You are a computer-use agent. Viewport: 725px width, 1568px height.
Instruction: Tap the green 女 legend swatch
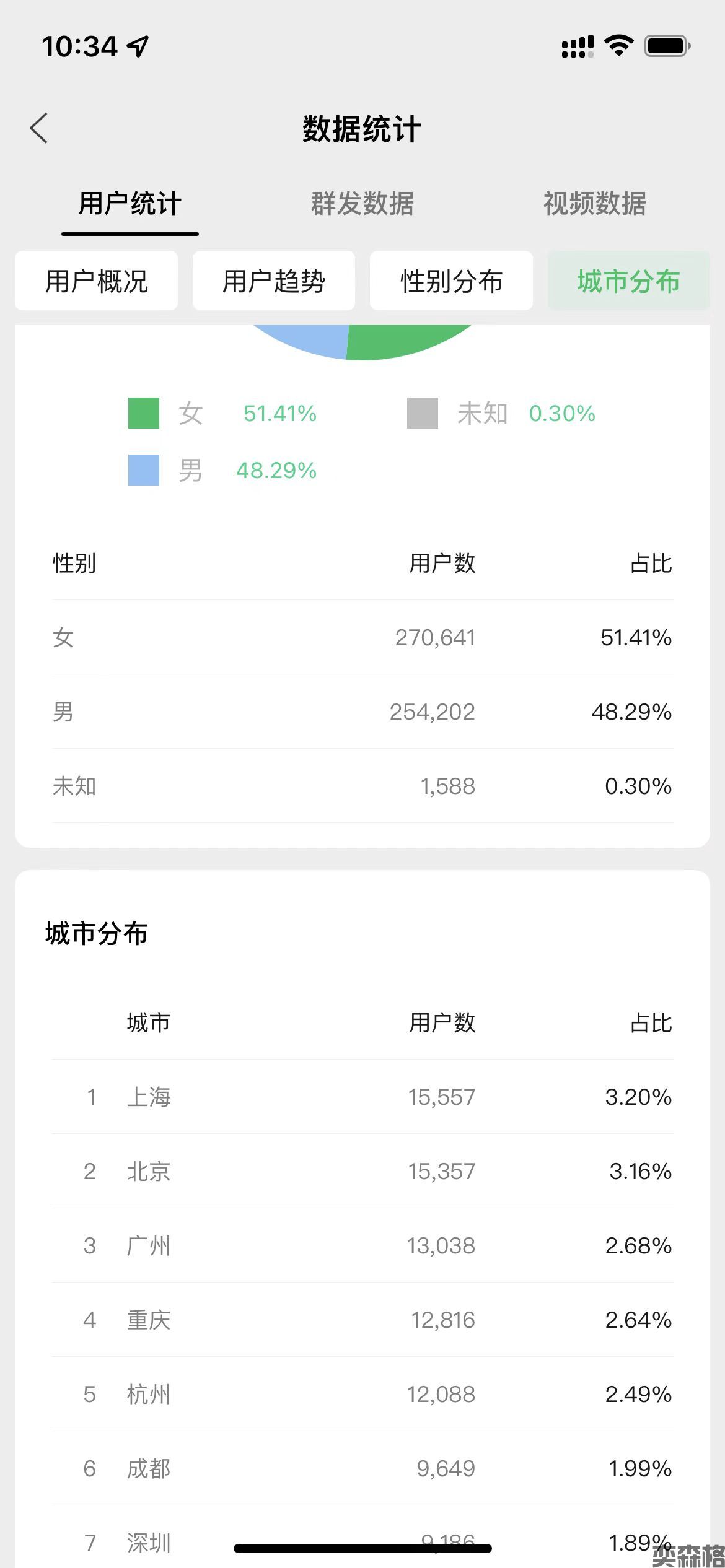pyautogui.click(x=144, y=413)
